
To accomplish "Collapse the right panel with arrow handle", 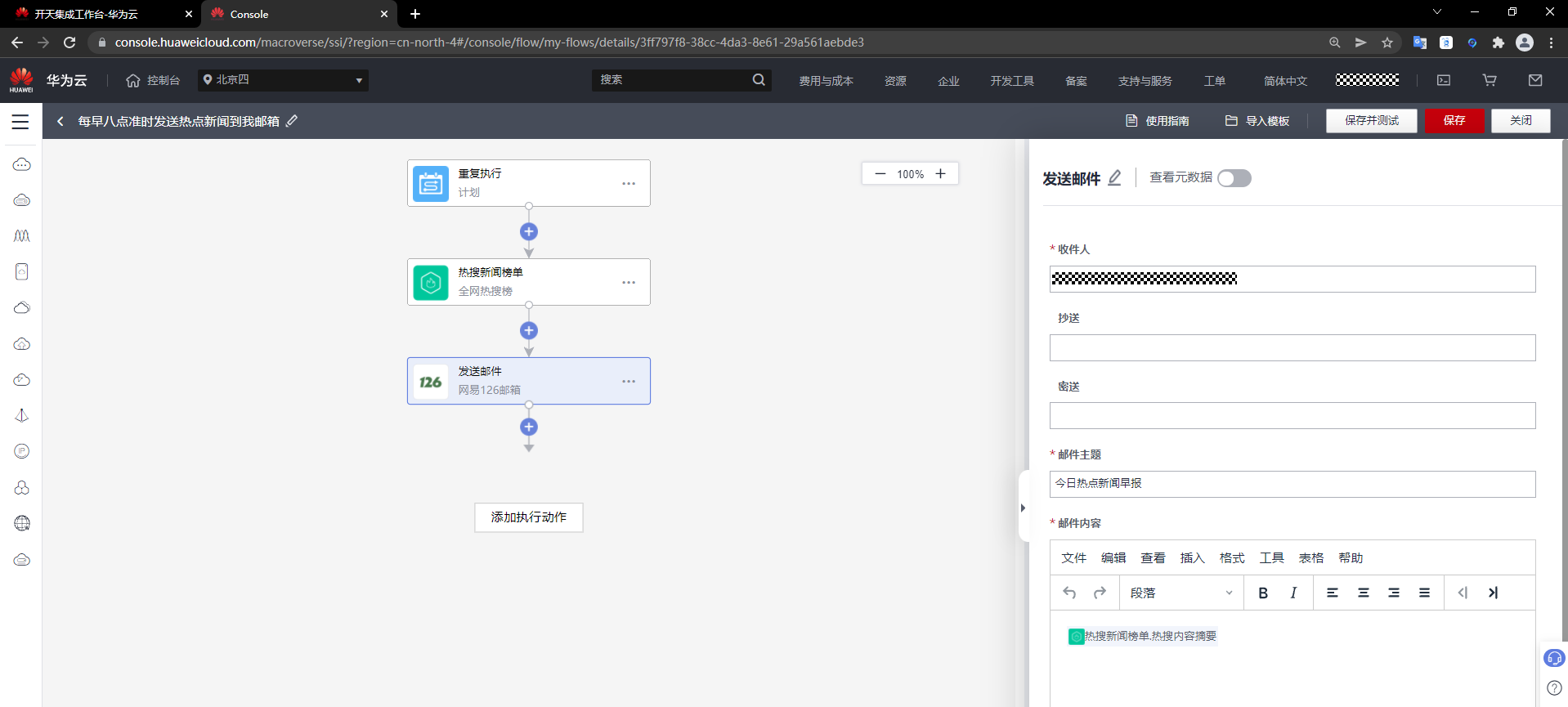I will [1023, 508].
